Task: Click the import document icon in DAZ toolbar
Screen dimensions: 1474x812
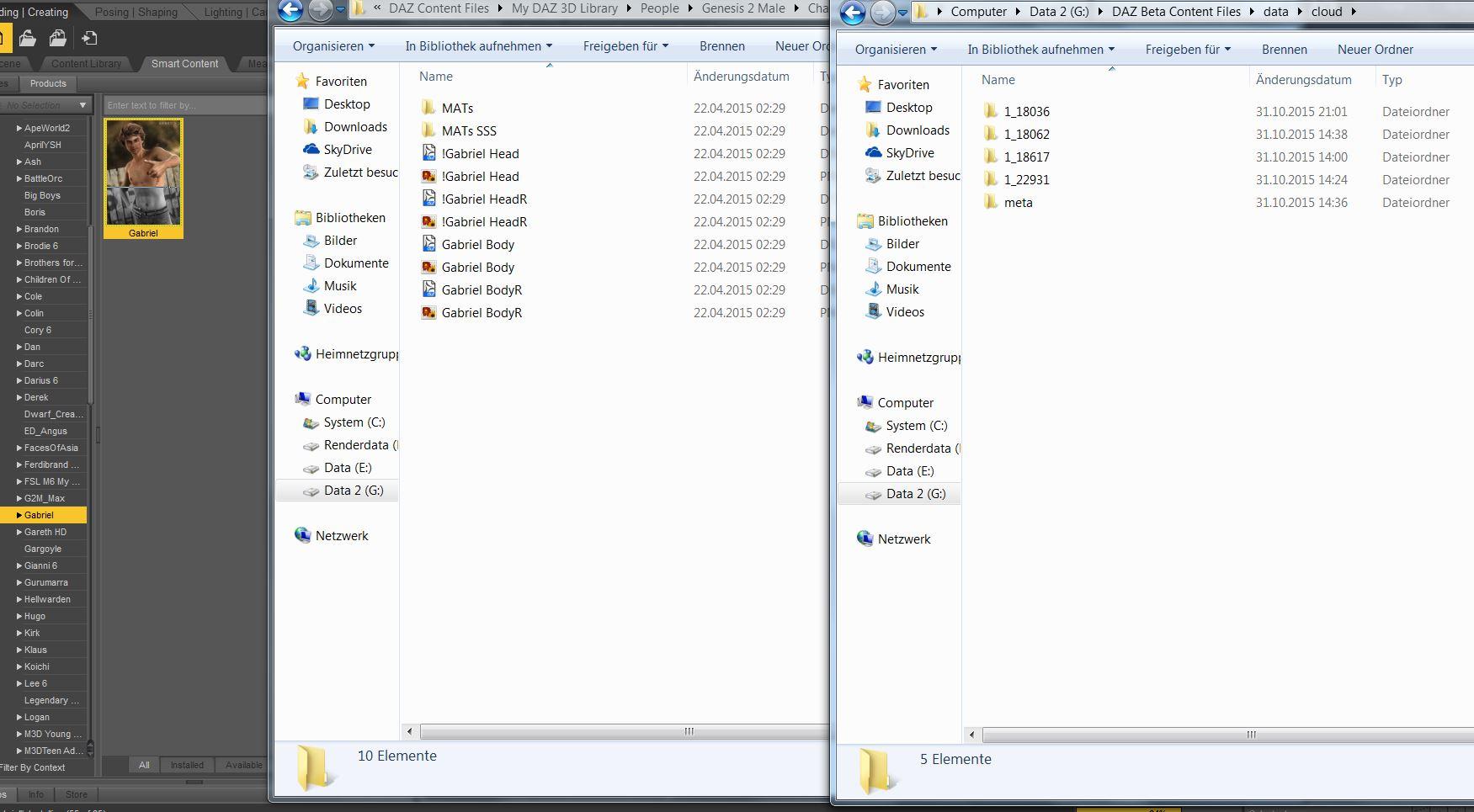Action: point(89,38)
